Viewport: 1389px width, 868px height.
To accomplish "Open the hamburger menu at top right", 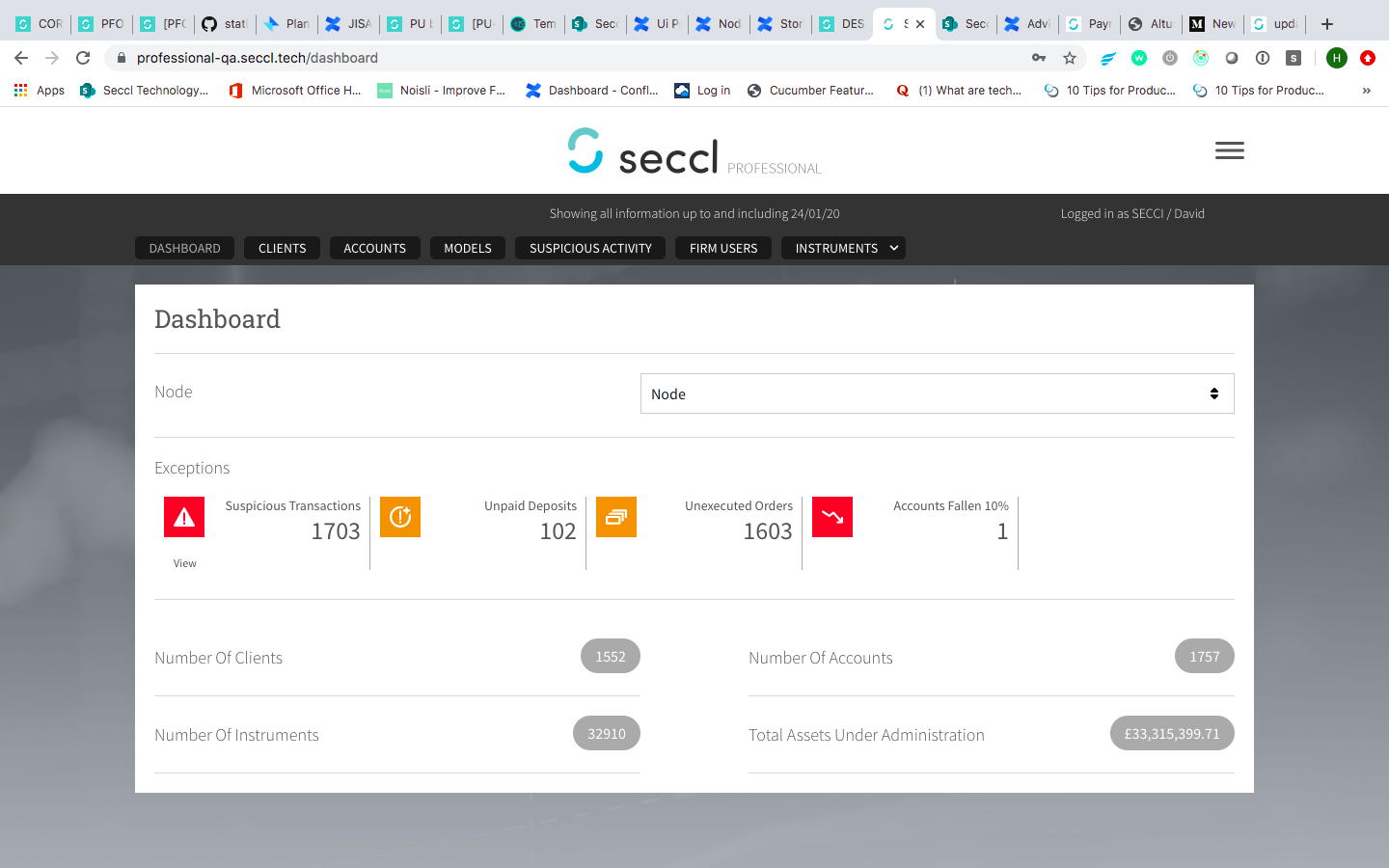I will 1229,150.
